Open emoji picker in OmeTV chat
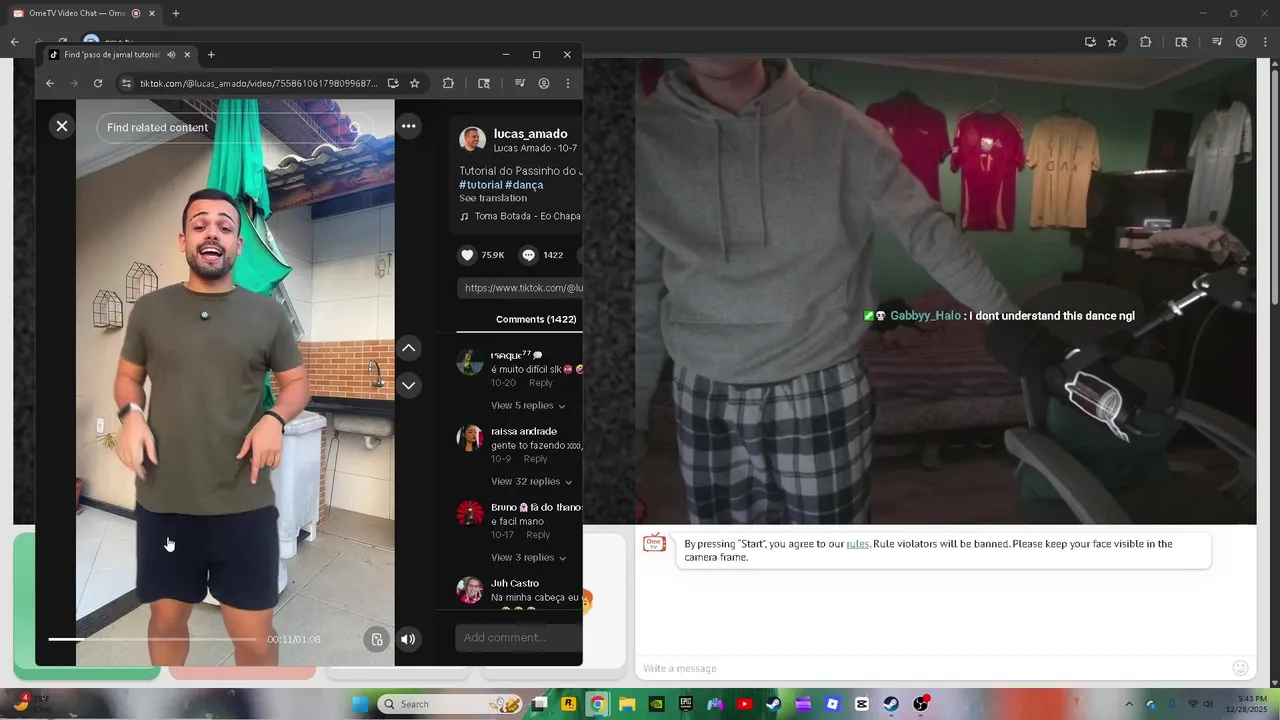Screen dimensions: 1280x720 tap(1241, 668)
